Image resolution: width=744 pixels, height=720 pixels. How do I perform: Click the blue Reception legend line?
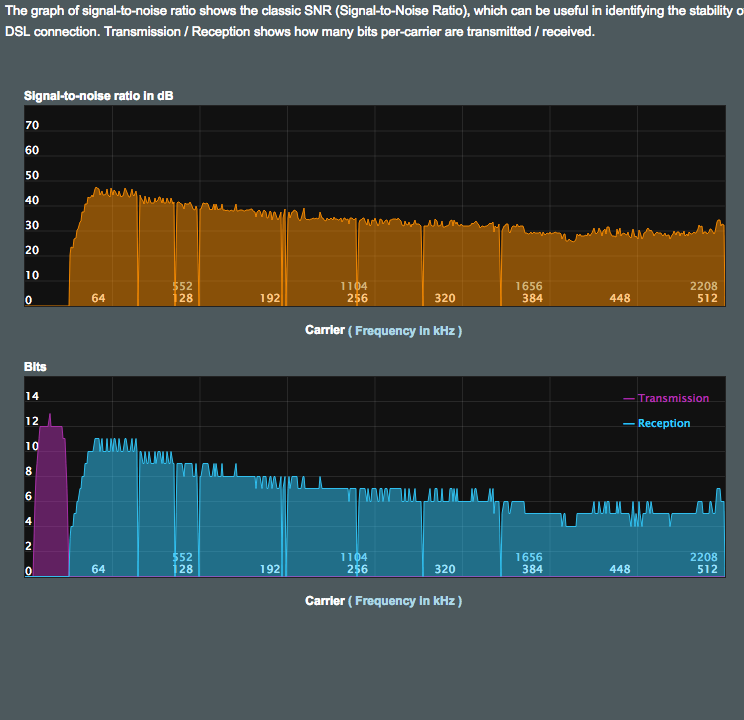629,424
